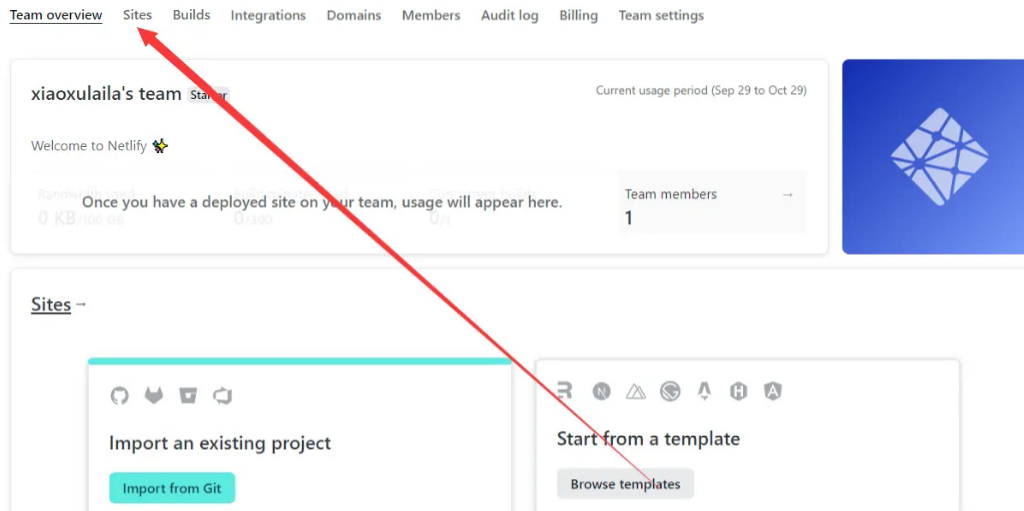
Task: Open the Sites tab
Action: [137, 15]
